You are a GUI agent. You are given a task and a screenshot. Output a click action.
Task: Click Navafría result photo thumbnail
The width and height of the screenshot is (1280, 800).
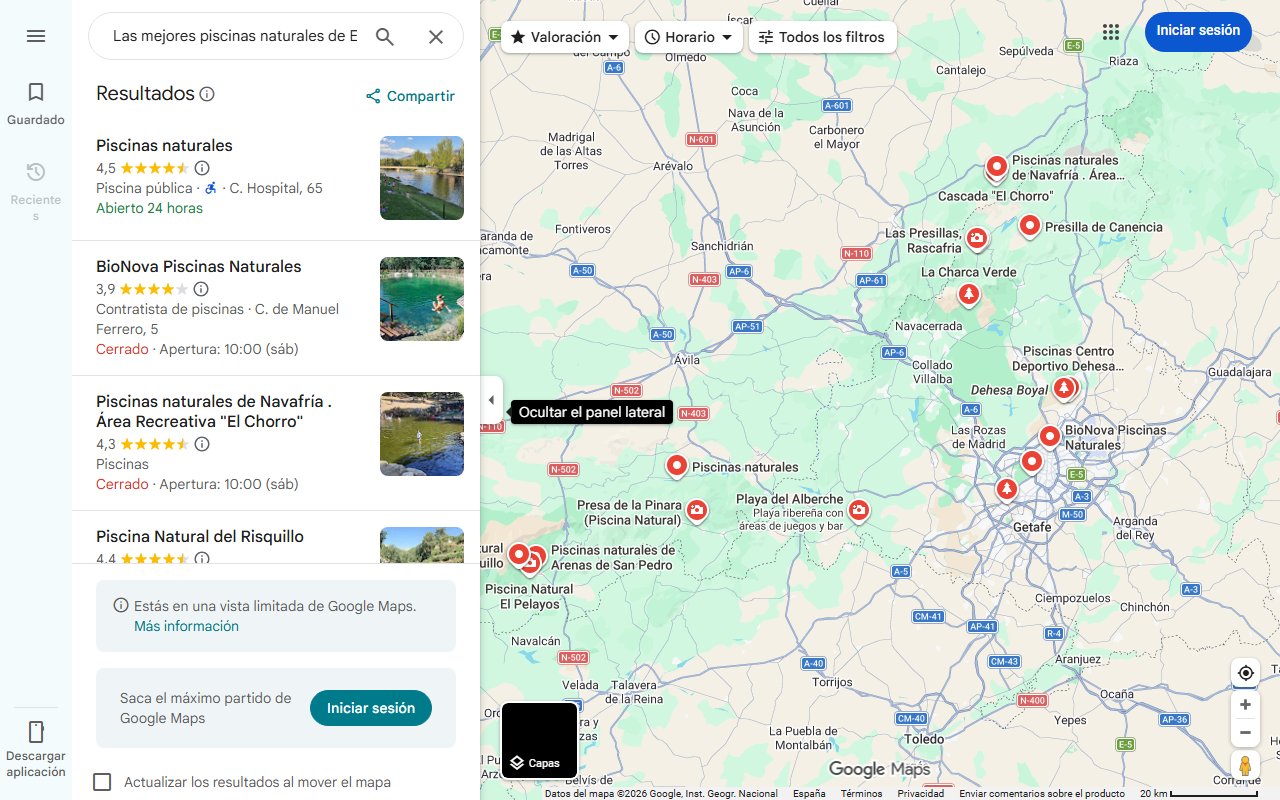[422, 434]
